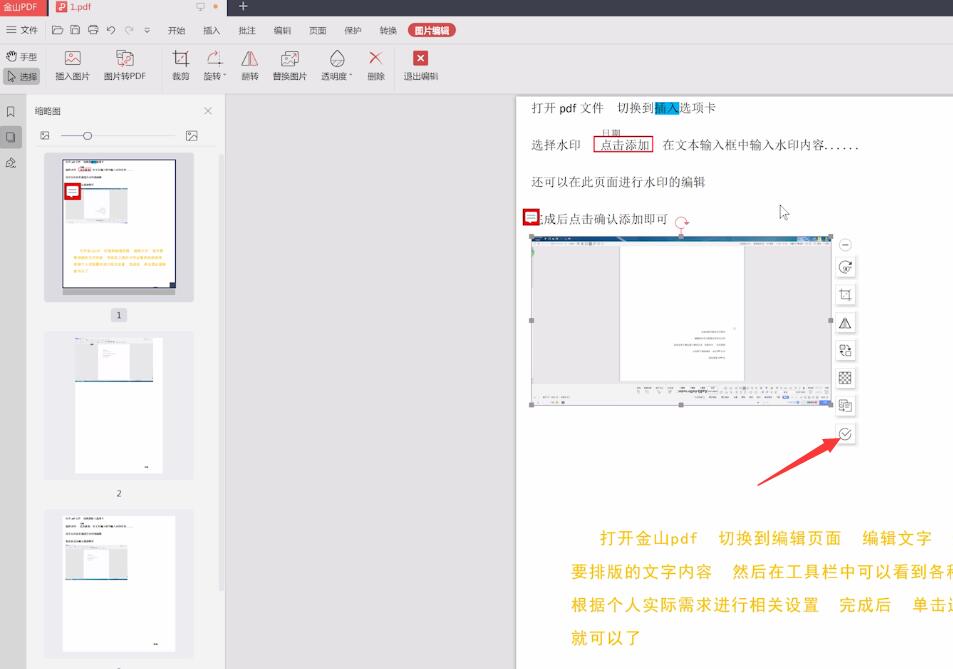953x669 pixels.
Task: Activate the 选择 select tool
Action: 22,77
